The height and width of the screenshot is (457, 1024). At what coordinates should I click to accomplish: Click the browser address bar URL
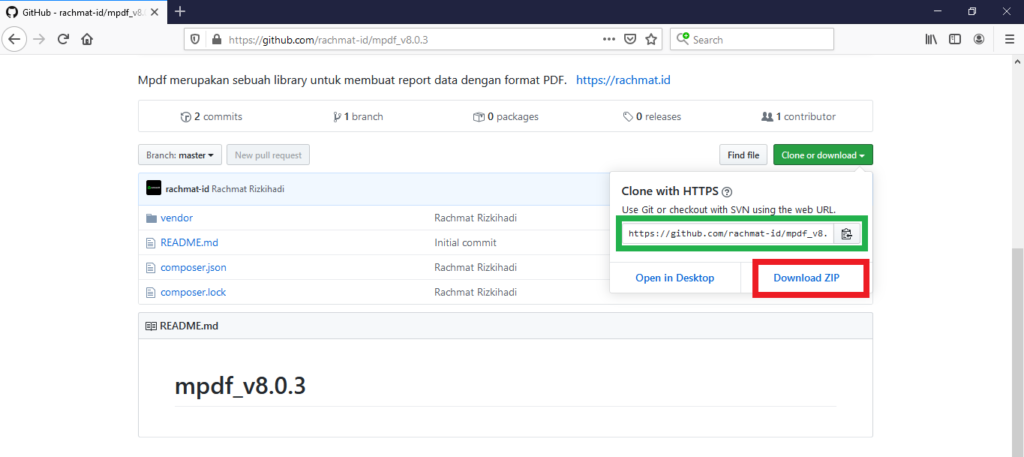328,40
